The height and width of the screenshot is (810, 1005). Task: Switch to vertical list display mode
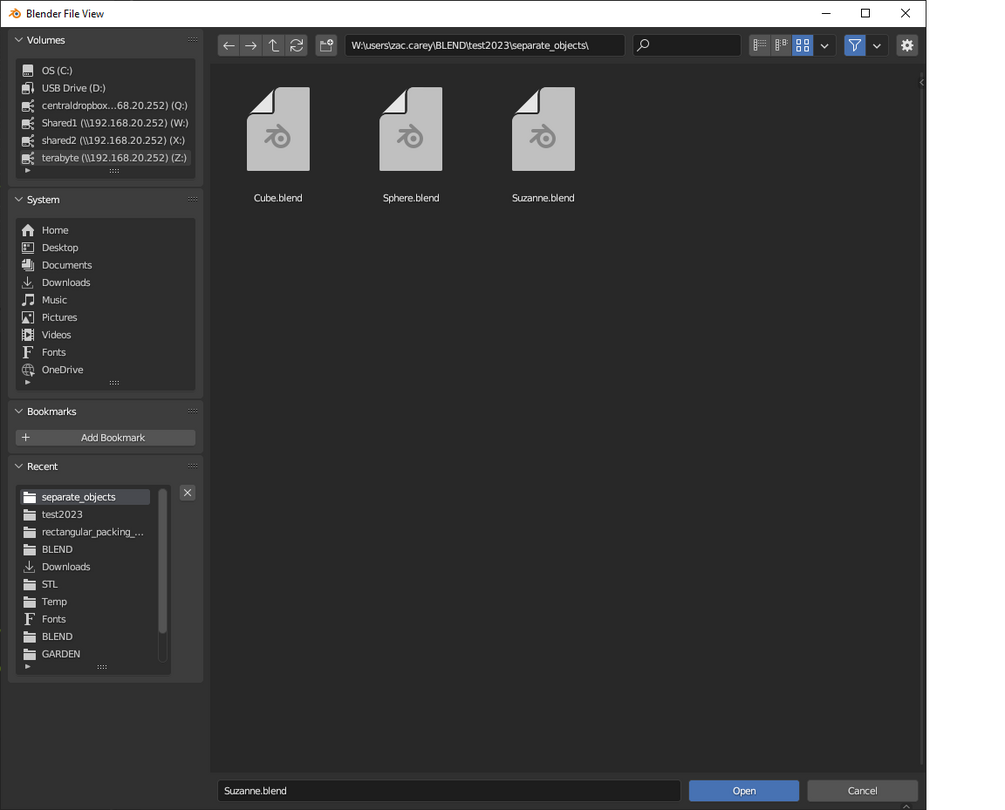pyautogui.click(x=760, y=45)
